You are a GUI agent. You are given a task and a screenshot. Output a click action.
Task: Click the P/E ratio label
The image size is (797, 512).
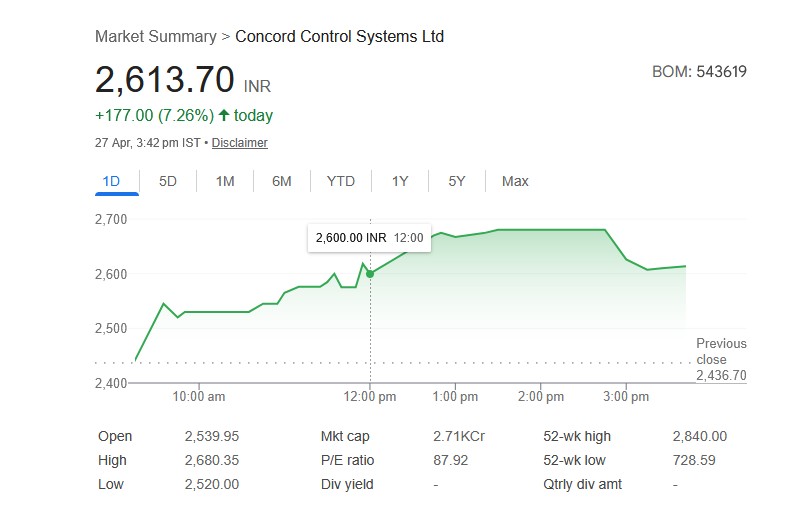point(346,460)
